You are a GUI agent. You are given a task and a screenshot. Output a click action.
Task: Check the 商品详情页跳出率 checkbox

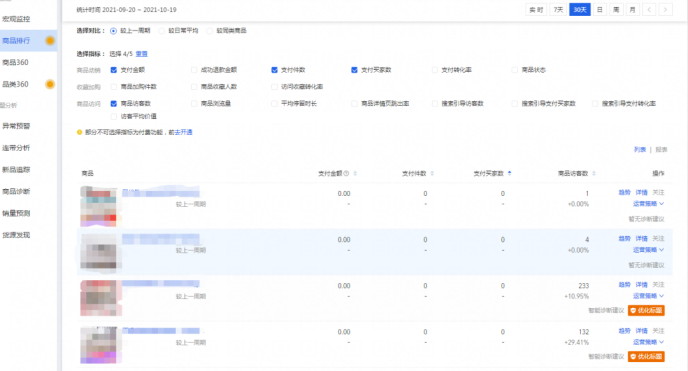pos(354,103)
